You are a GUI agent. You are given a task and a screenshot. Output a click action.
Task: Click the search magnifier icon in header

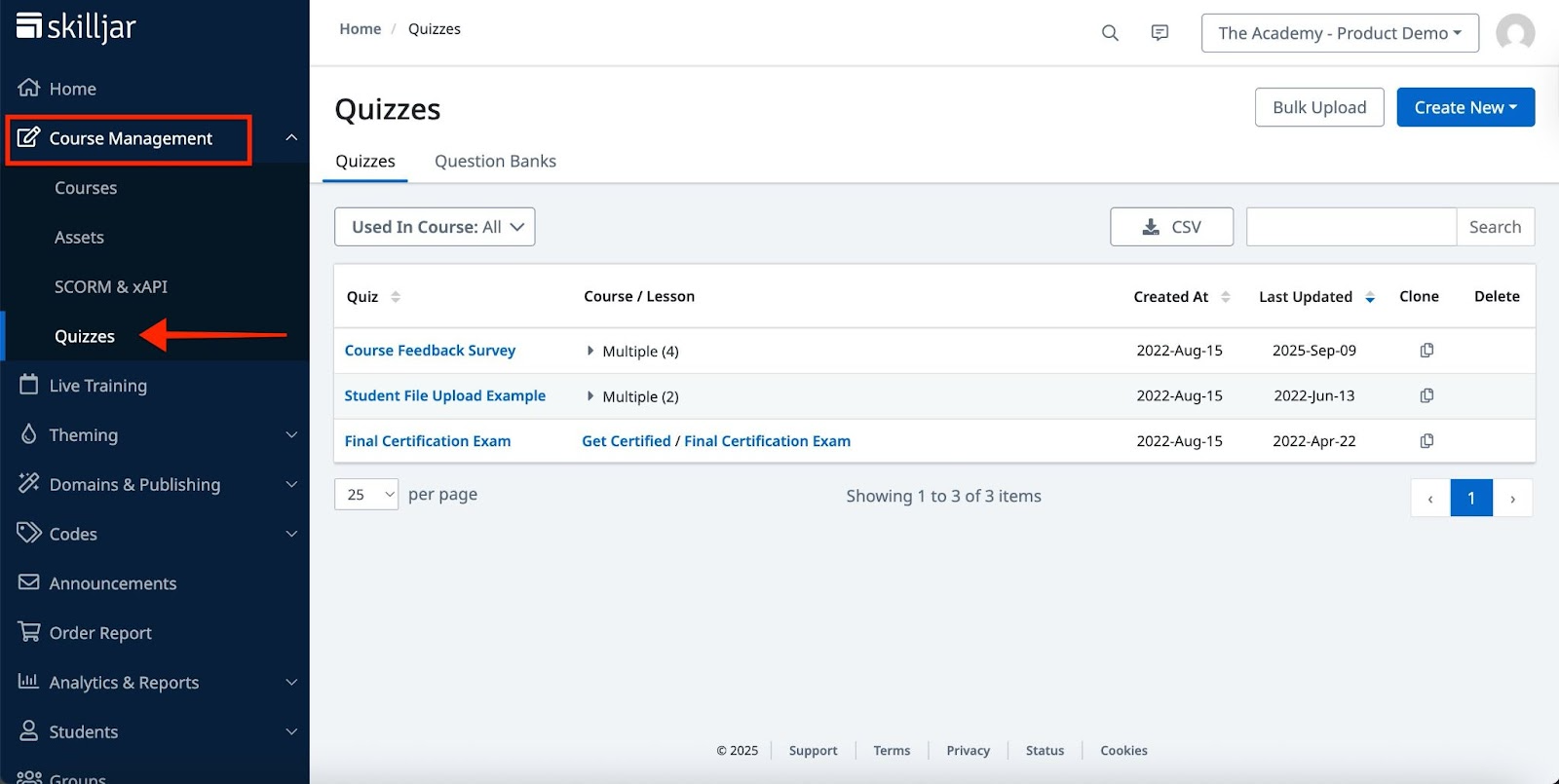tap(1110, 33)
